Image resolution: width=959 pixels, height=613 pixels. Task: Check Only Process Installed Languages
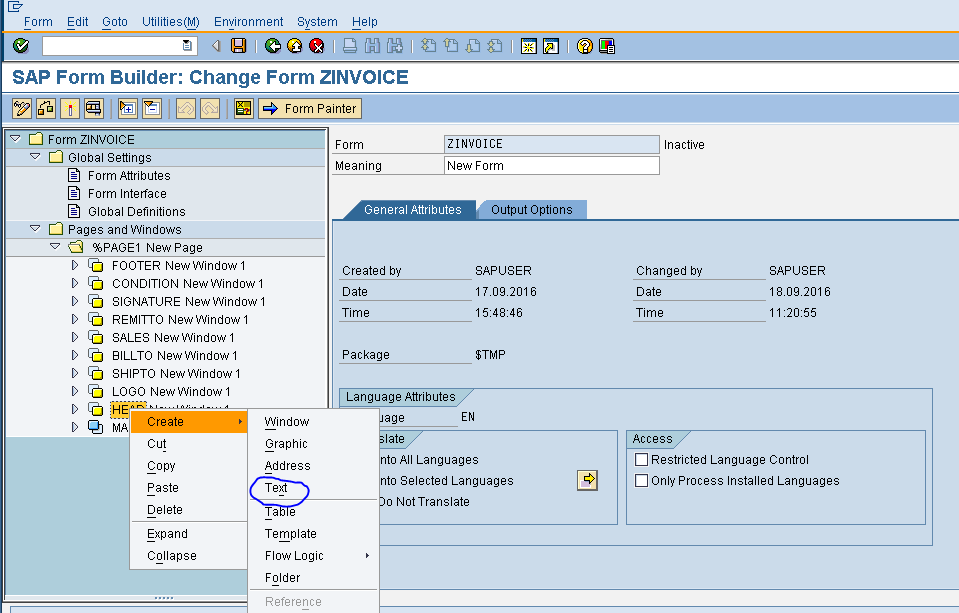pos(639,480)
